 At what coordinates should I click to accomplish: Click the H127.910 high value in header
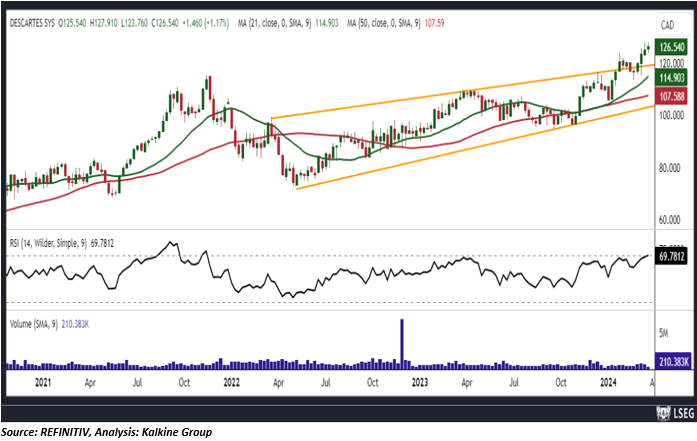tap(104, 23)
